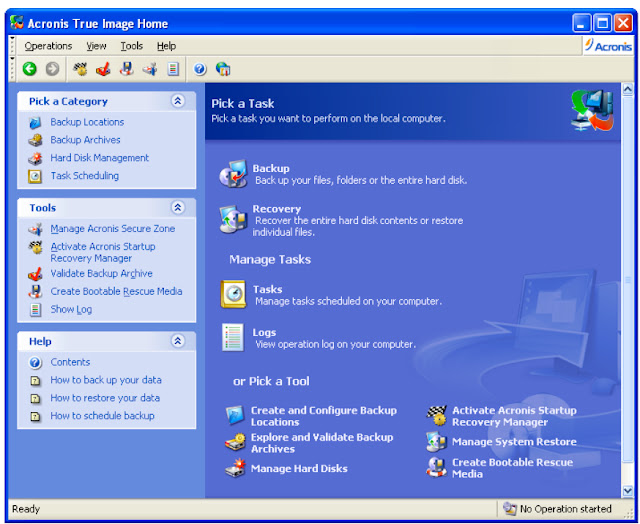Click the vertical scrollbar thumb in main pane

pyautogui.click(x=627, y=280)
